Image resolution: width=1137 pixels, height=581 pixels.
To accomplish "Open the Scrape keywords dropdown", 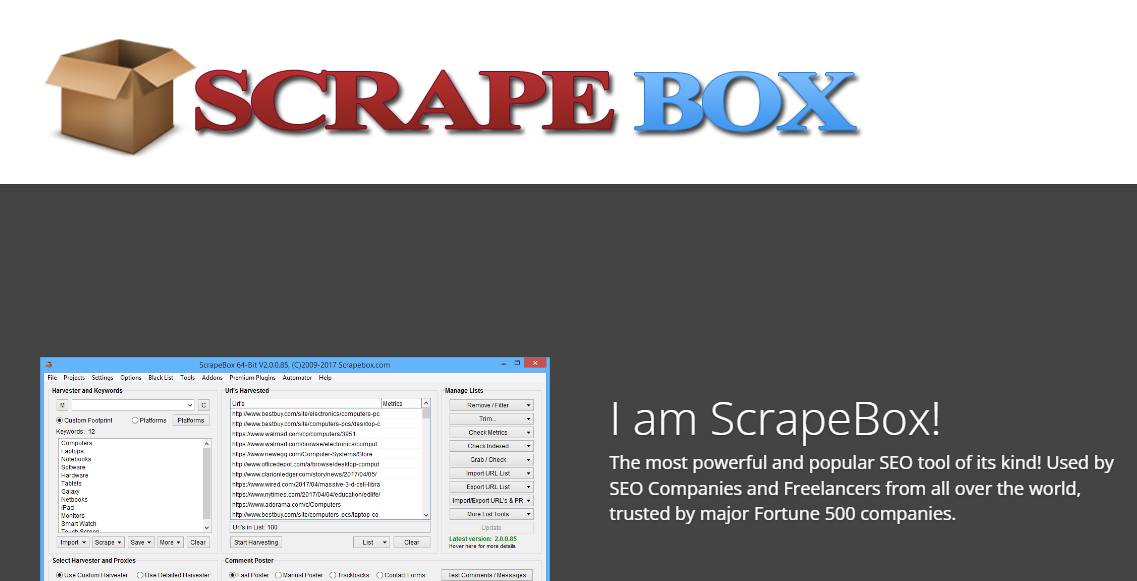I will [x=108, y=542].
